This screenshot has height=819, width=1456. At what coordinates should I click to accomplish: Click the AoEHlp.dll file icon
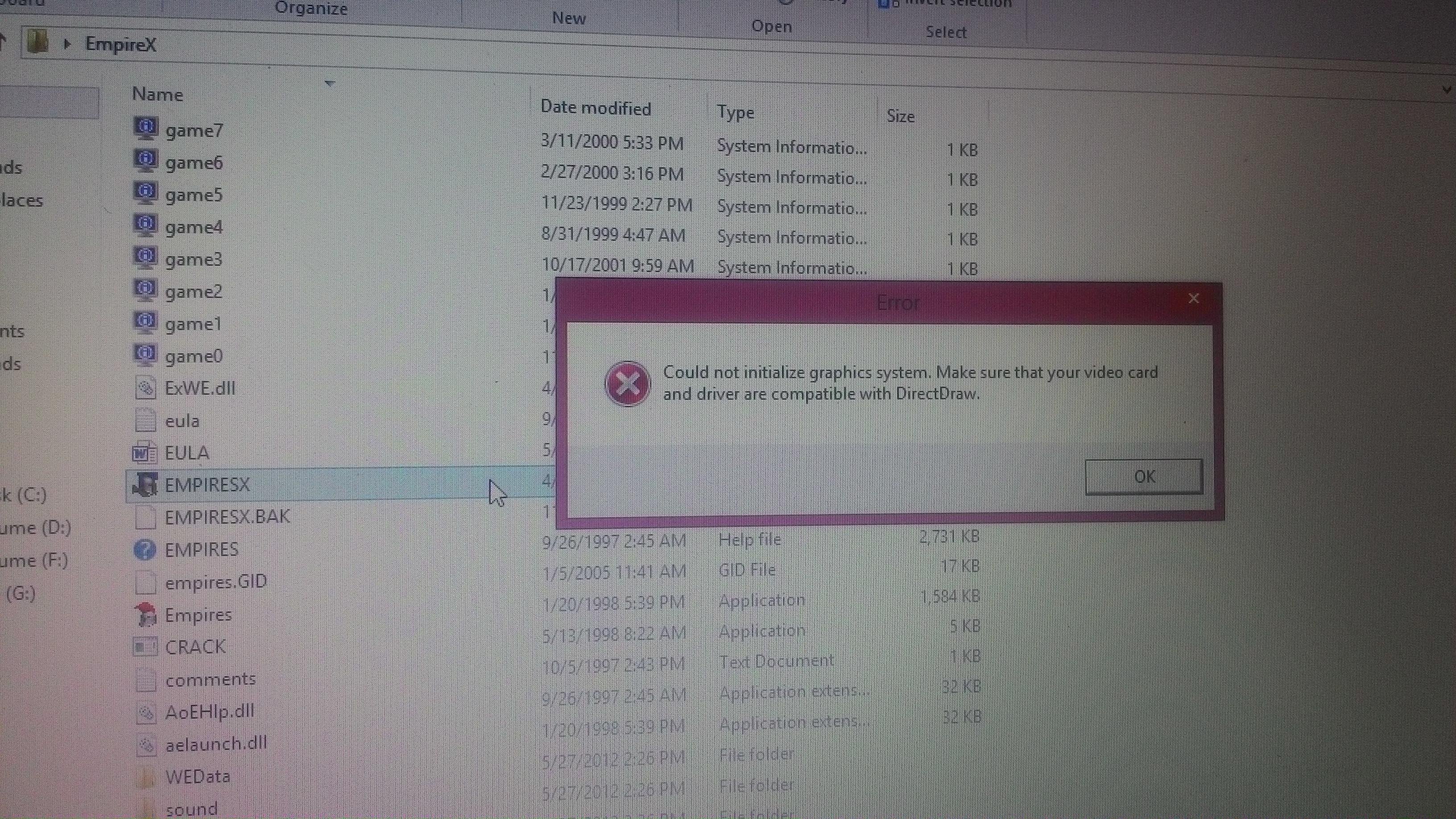146,711
